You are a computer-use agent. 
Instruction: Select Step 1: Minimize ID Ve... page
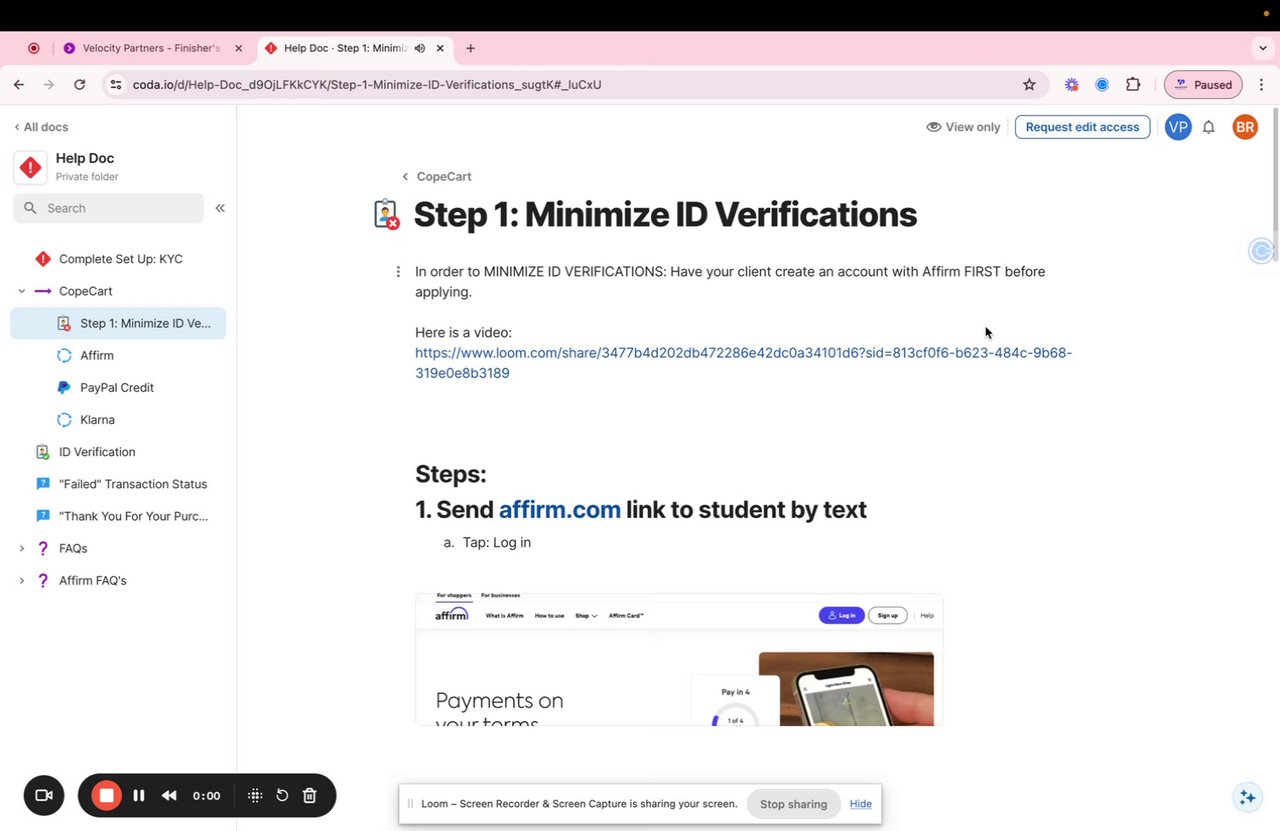pyautogui.click(x=118, y=323)
